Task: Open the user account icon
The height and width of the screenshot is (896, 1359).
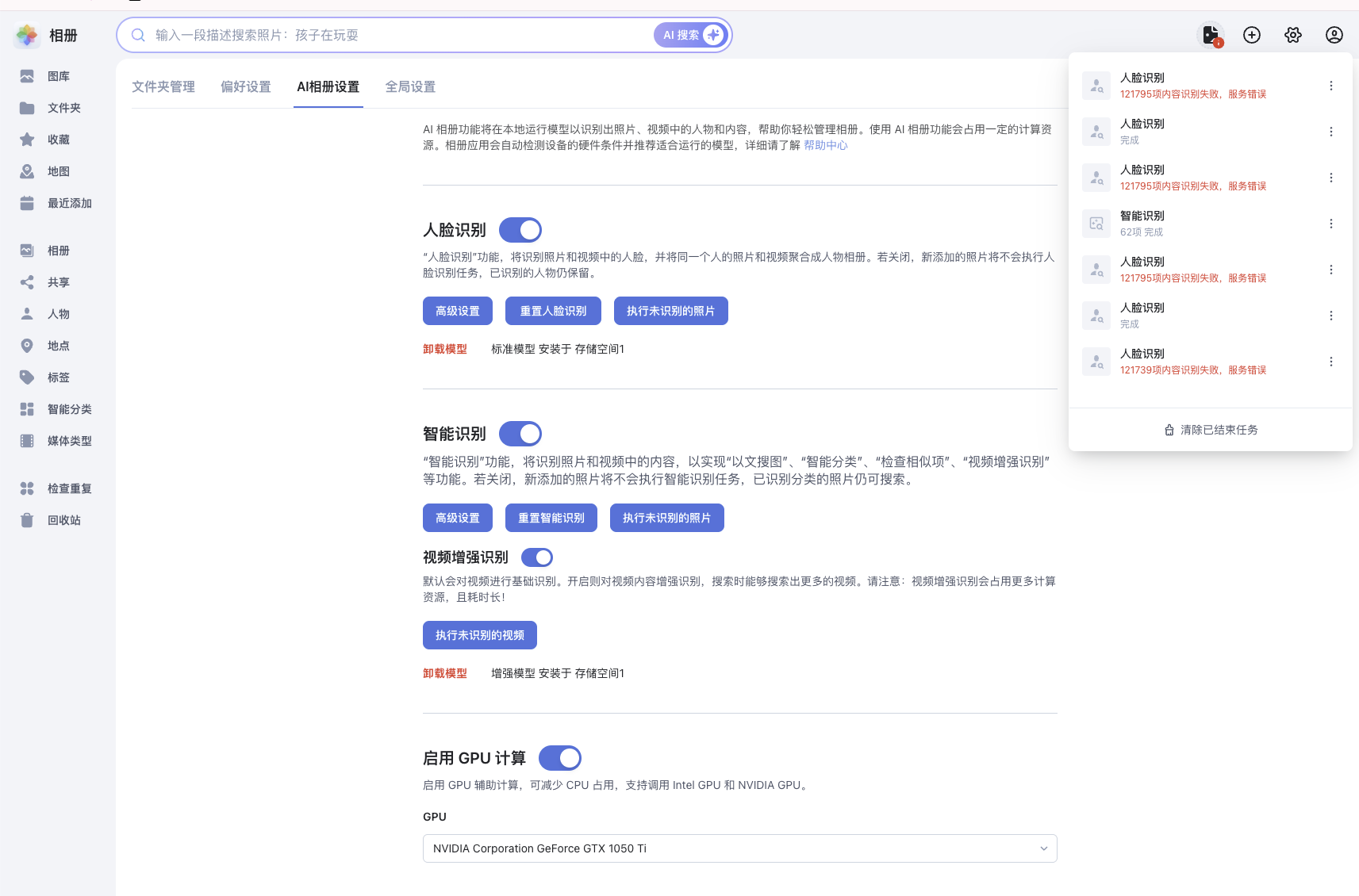Action: click(x=1334, y=35)
